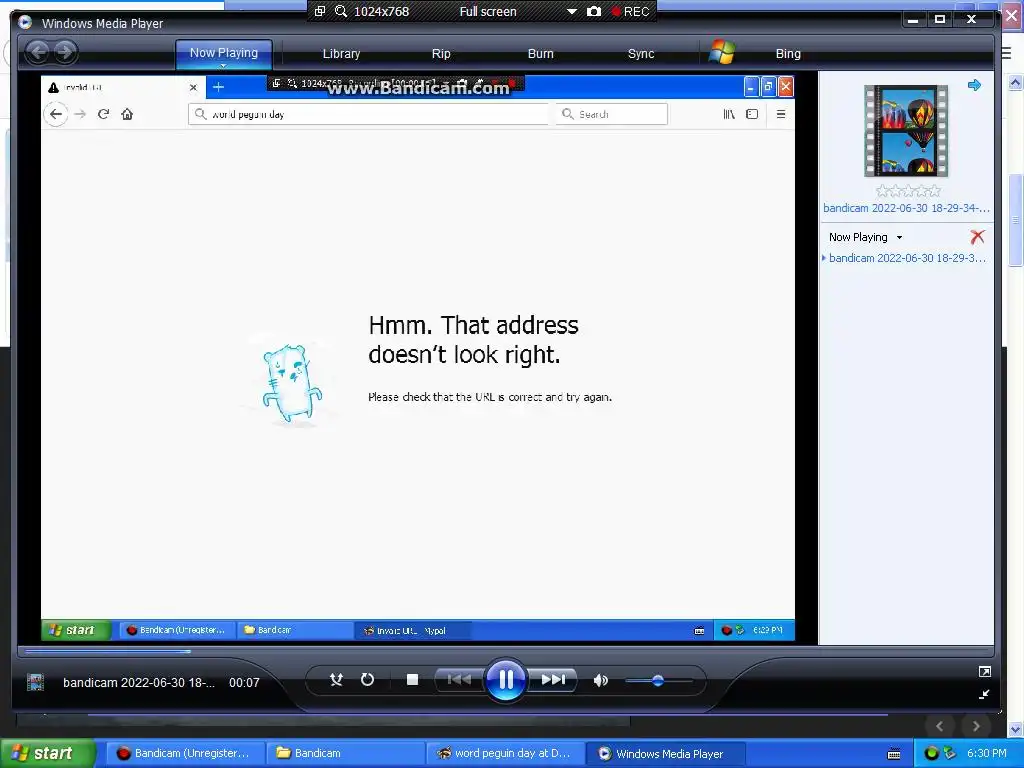This screenshot has height=768, width=1024.
Task: Adjust the Media Player volume slider
Action: tap(658, 680)
